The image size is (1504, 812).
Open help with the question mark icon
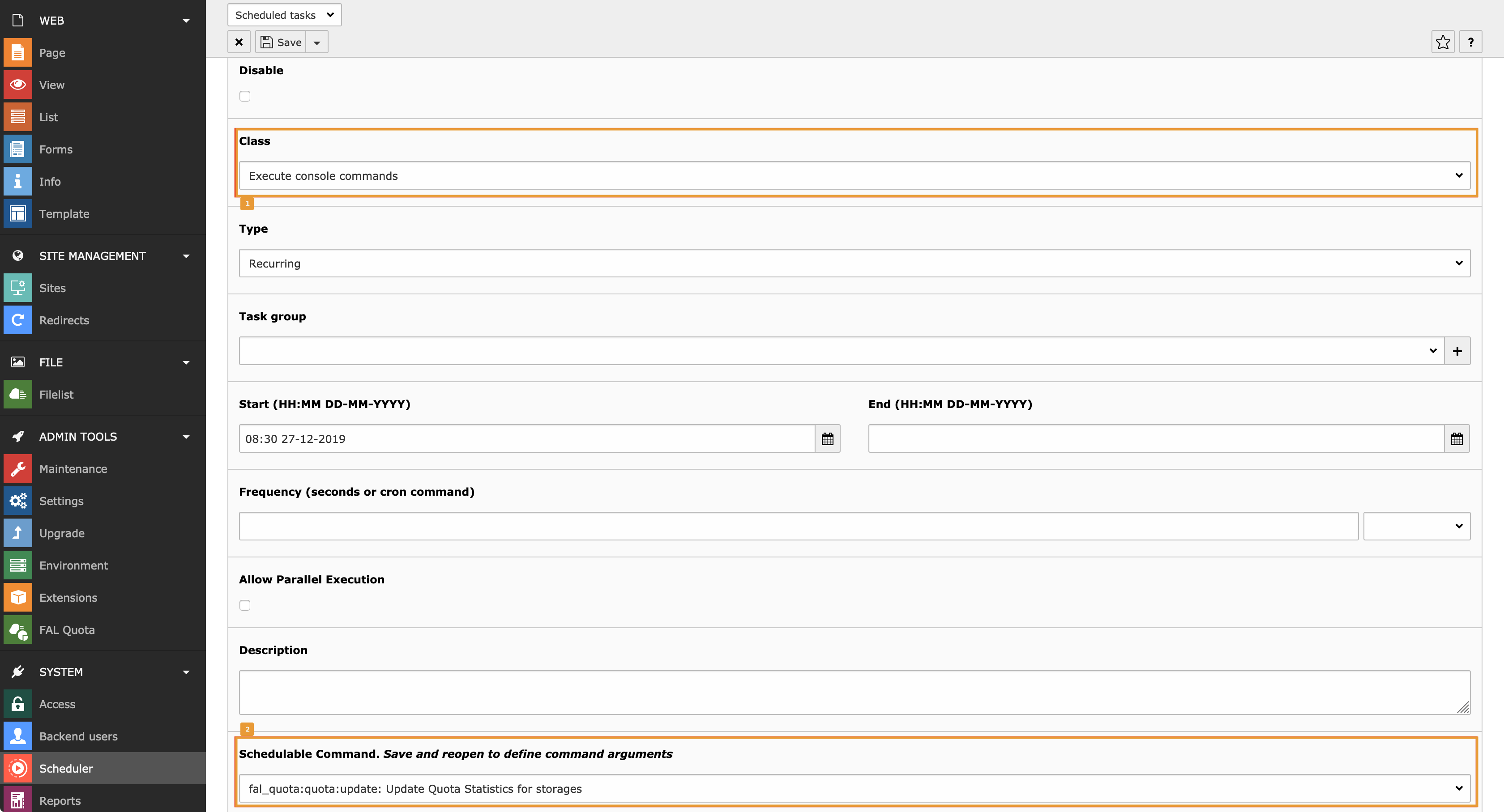1470,42
